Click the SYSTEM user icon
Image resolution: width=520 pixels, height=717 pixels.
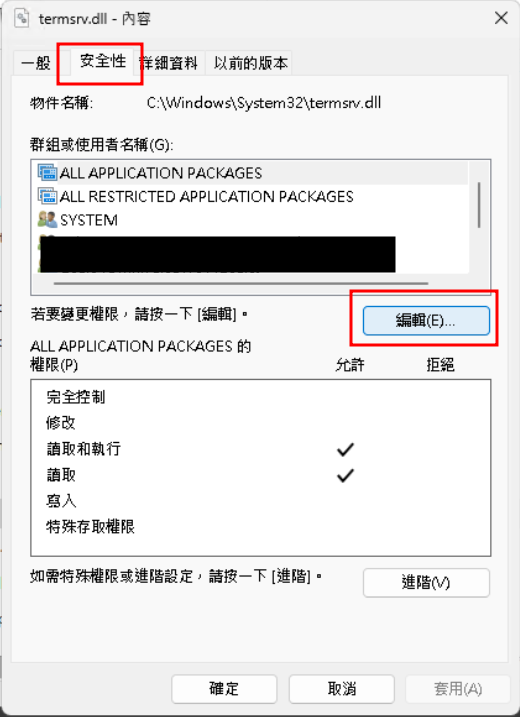pos(48,220)
